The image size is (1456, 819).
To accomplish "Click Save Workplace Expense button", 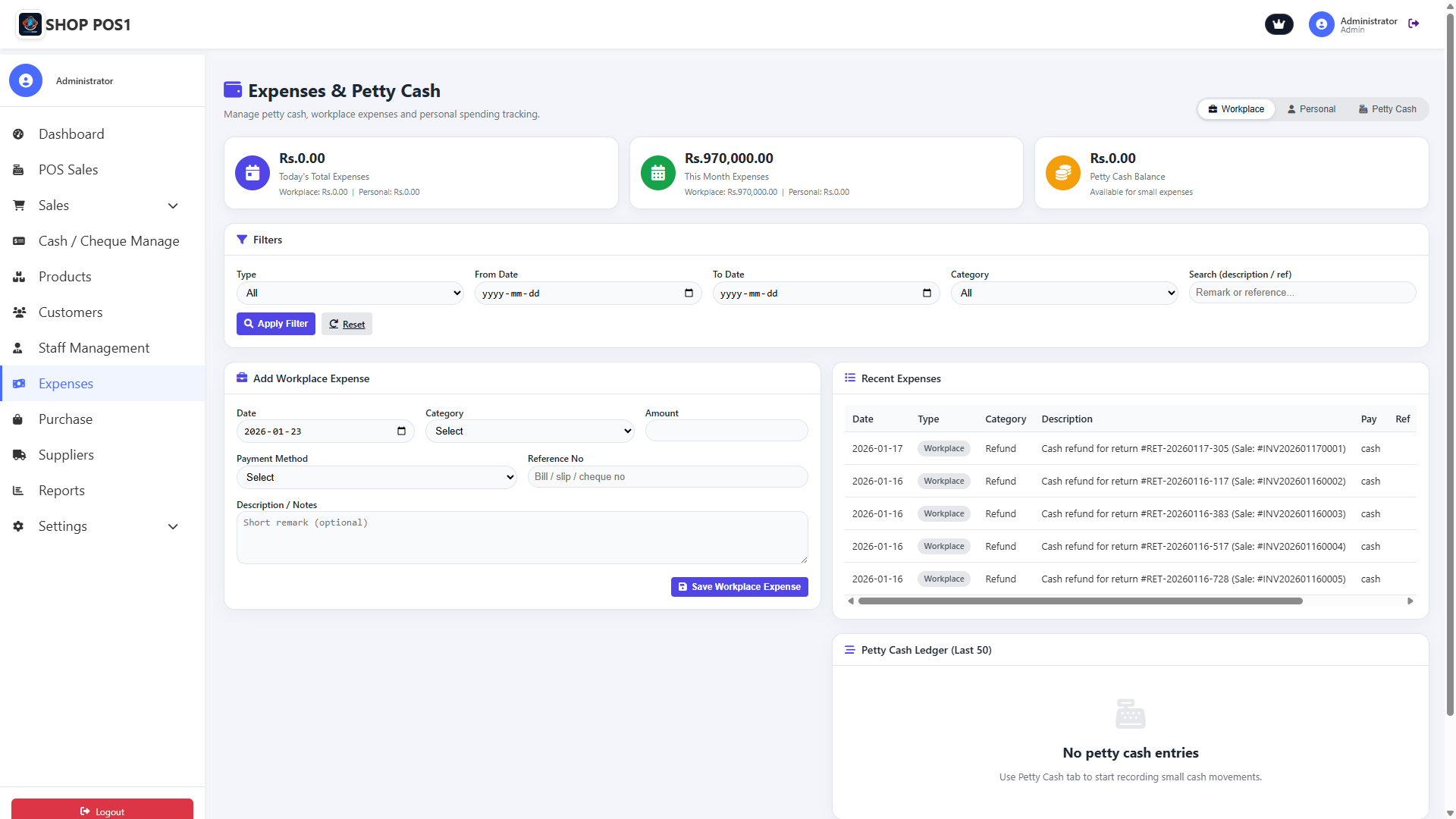I will pos(739,587).
